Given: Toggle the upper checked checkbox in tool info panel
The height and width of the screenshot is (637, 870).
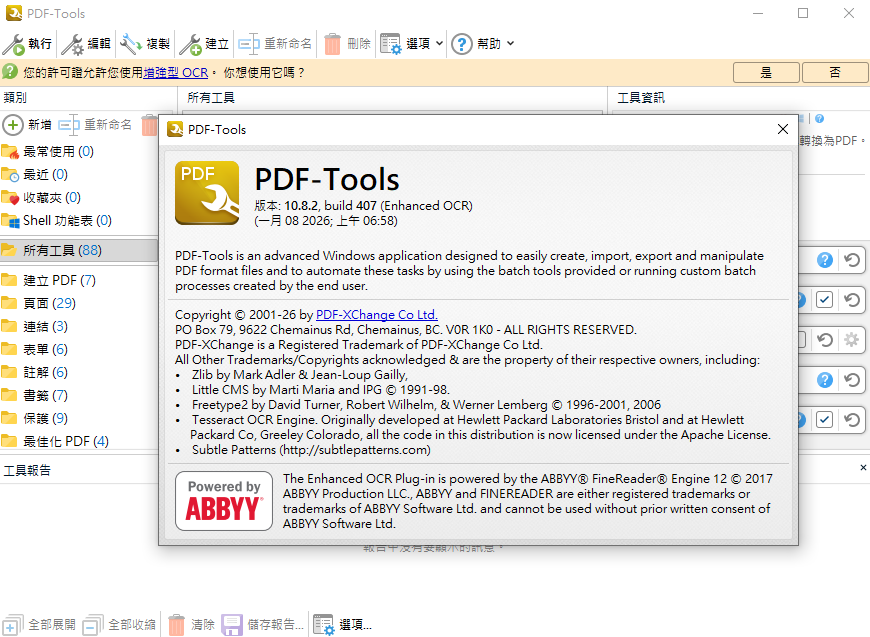Looking at the screenshot, I should 825,300.
